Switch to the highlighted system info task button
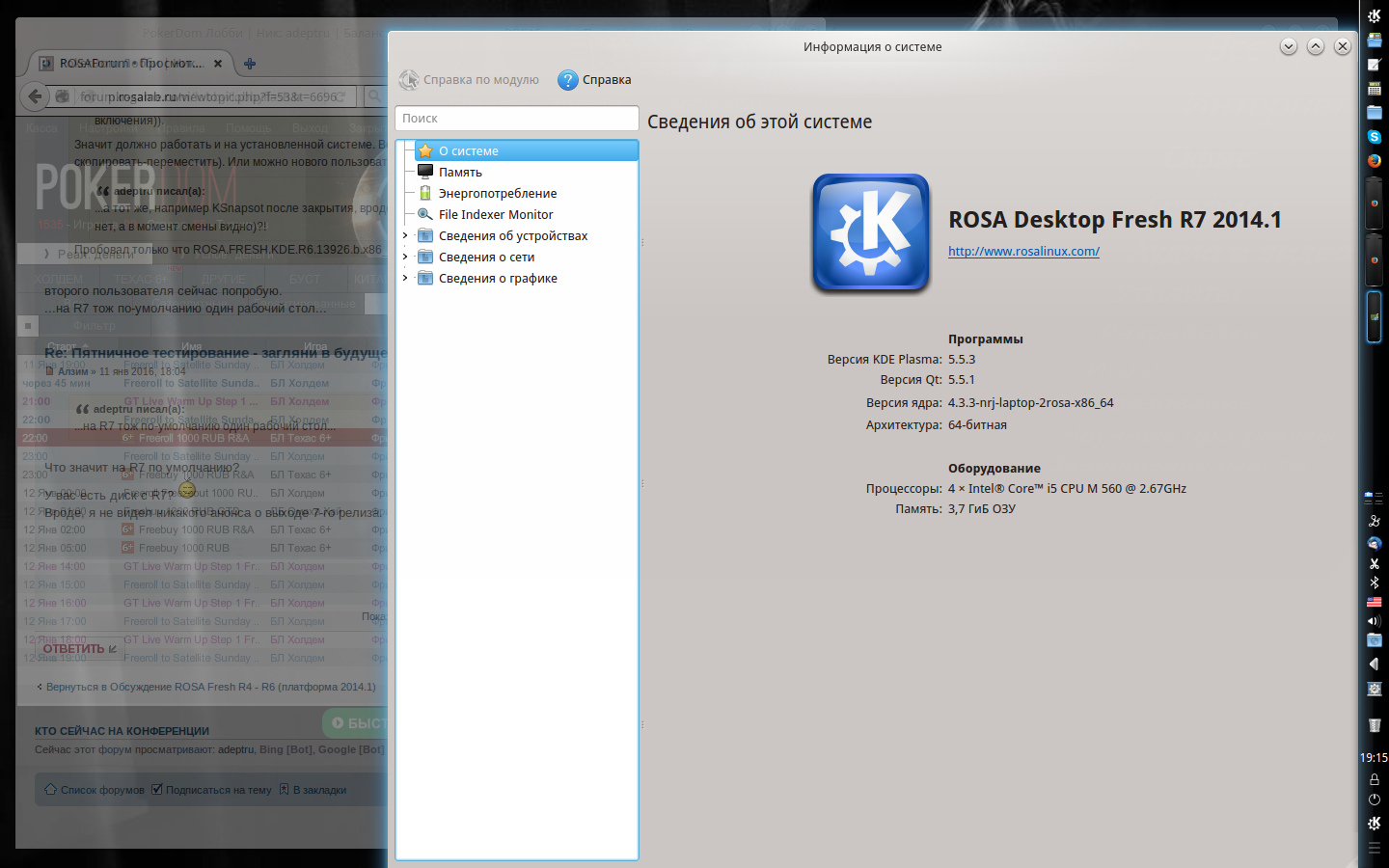Image resolution: width=1389 pixels, height=868 pixels. click(1375, 316)
